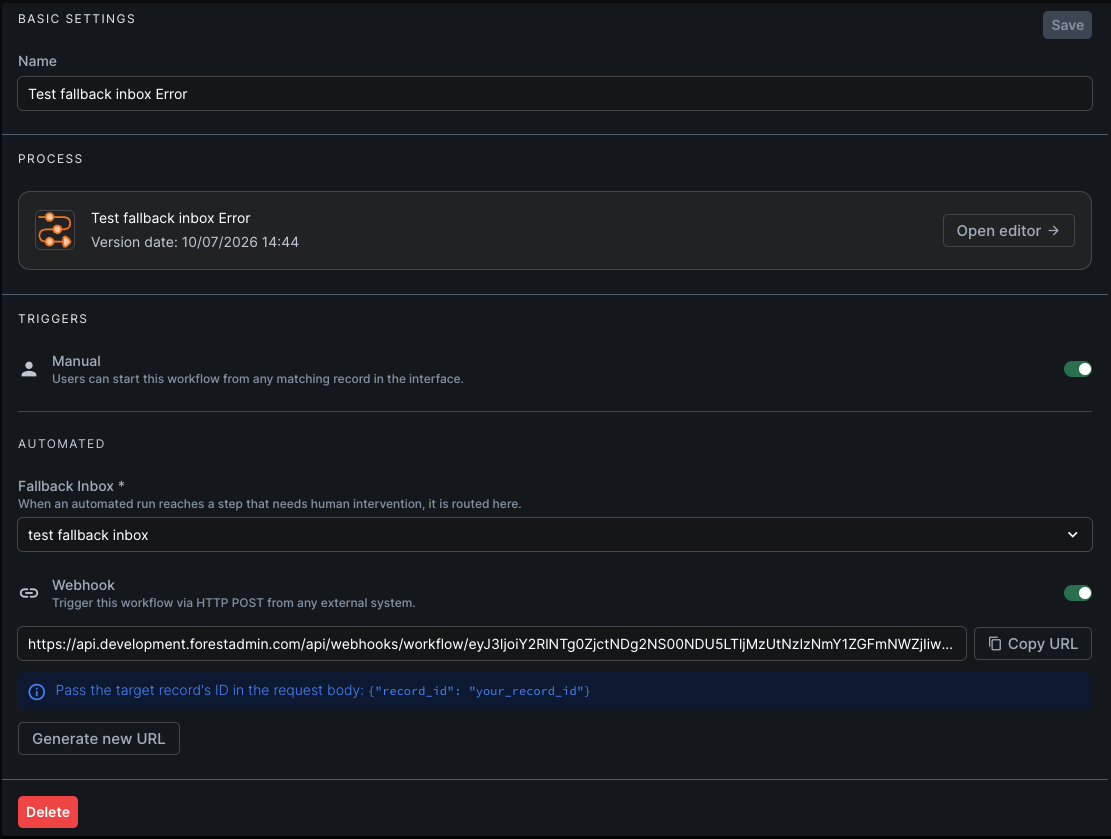Click the Manual trigger label
Image resolution: width=1111 pixels, height=839 pixels.
click(77, 361)
